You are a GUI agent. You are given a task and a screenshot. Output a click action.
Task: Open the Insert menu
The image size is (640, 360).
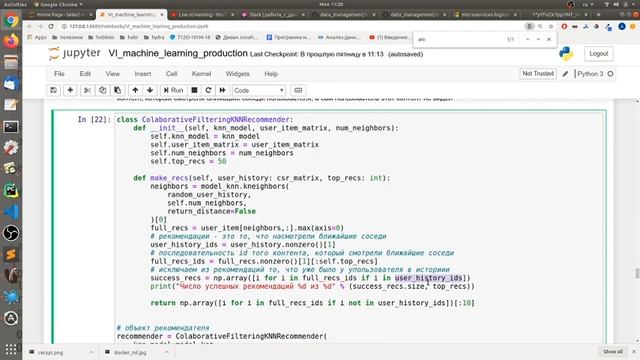(x=143, y=74)
